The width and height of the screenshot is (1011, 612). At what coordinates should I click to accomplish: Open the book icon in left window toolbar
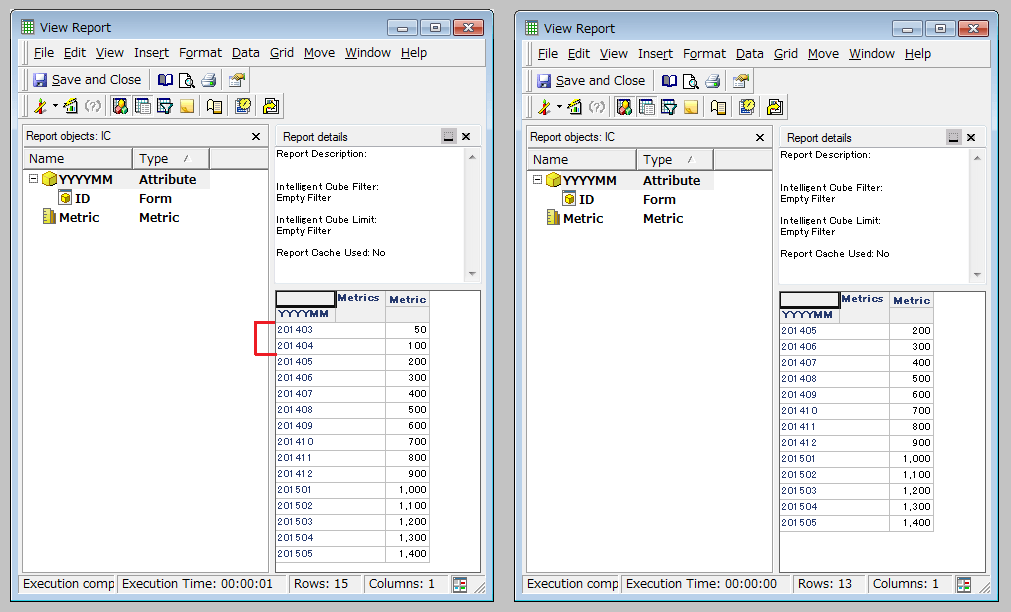(166, 80)
